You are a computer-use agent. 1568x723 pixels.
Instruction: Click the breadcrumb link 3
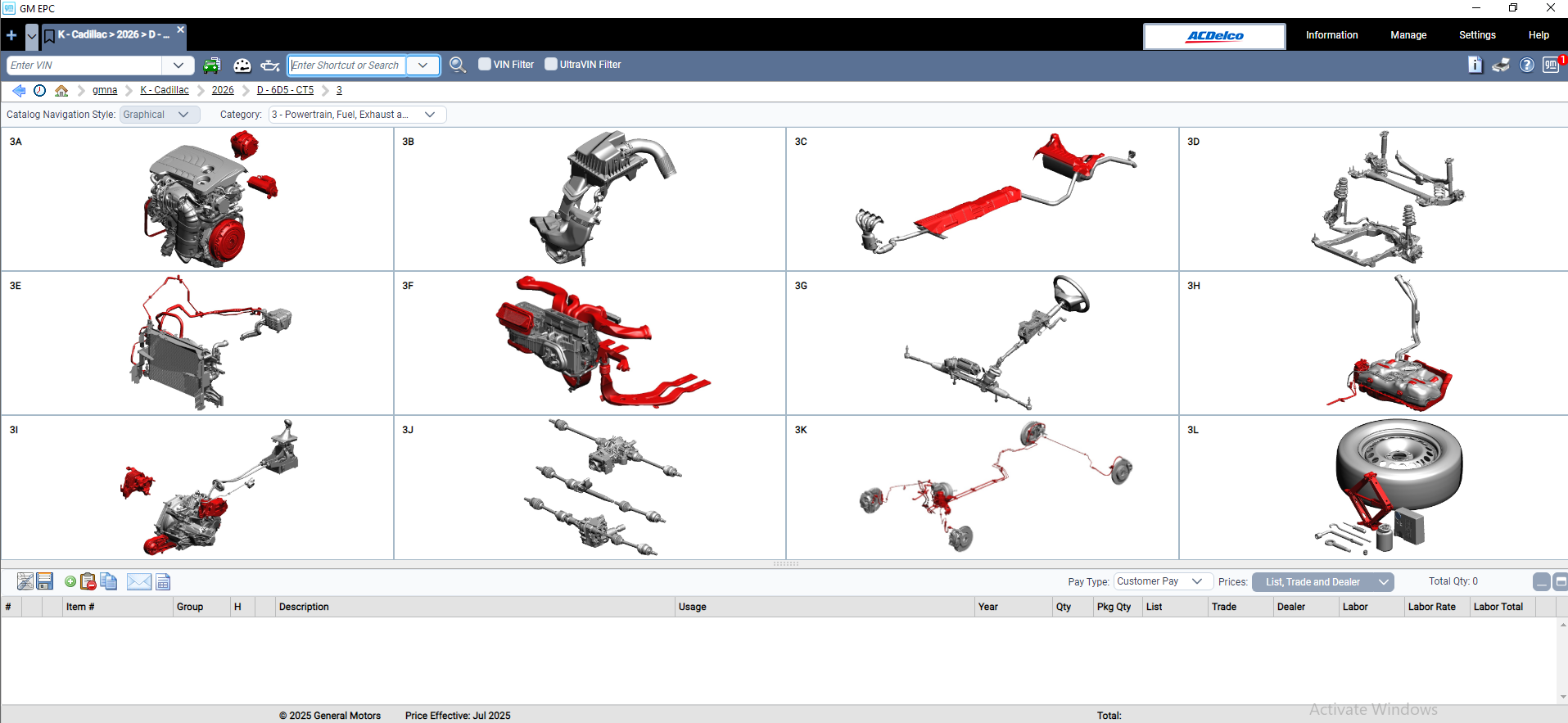pos(339,90)
